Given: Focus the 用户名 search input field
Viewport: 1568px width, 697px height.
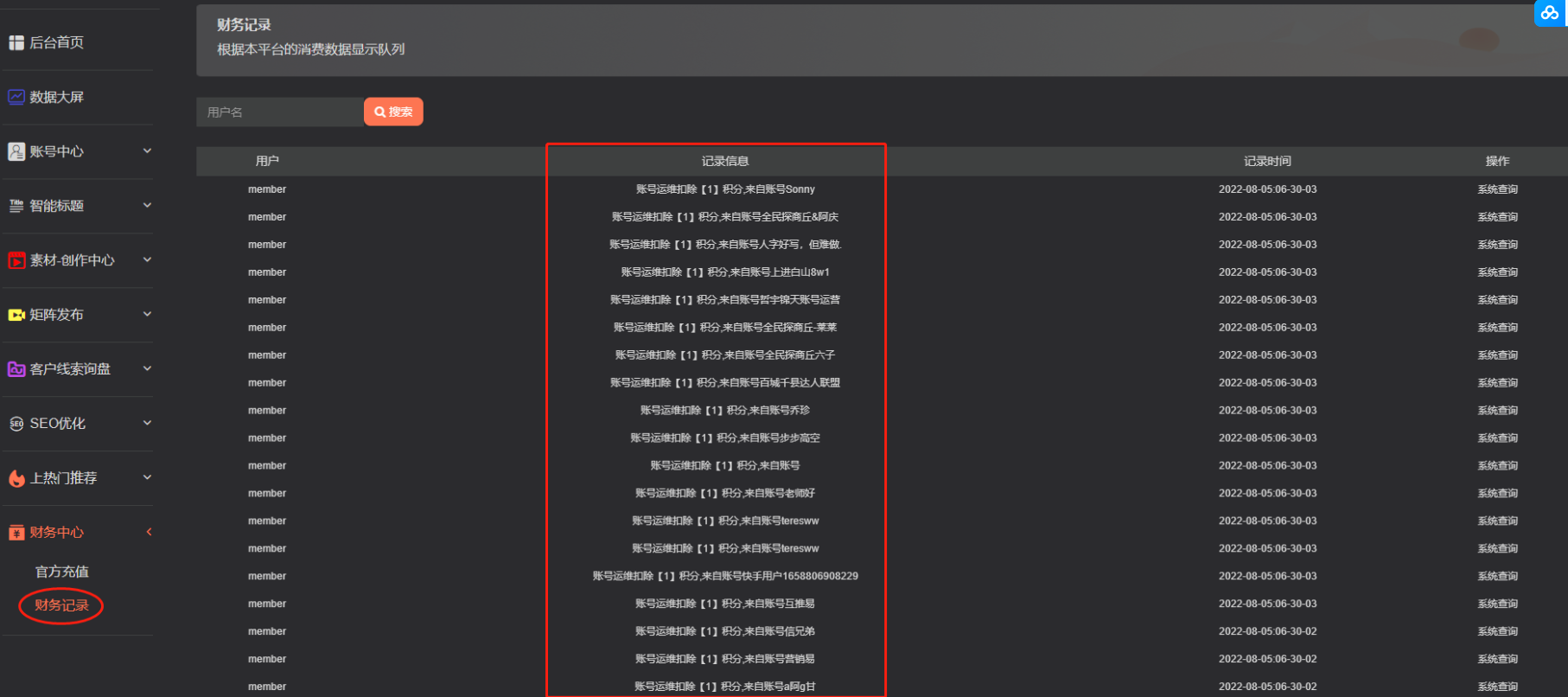Looking at the screenshot, I should (x=279, y=112).
